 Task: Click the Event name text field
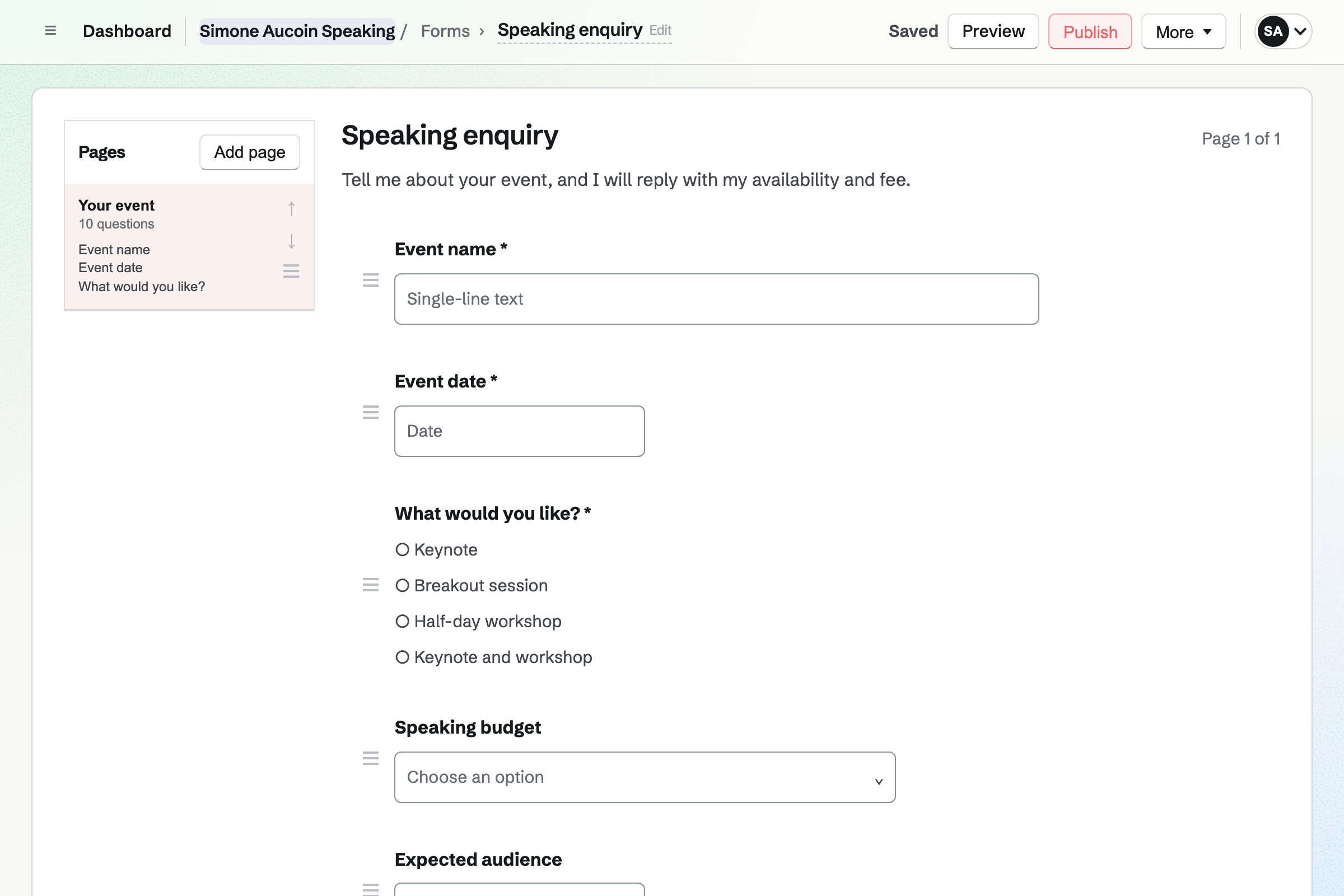point(717,299)
